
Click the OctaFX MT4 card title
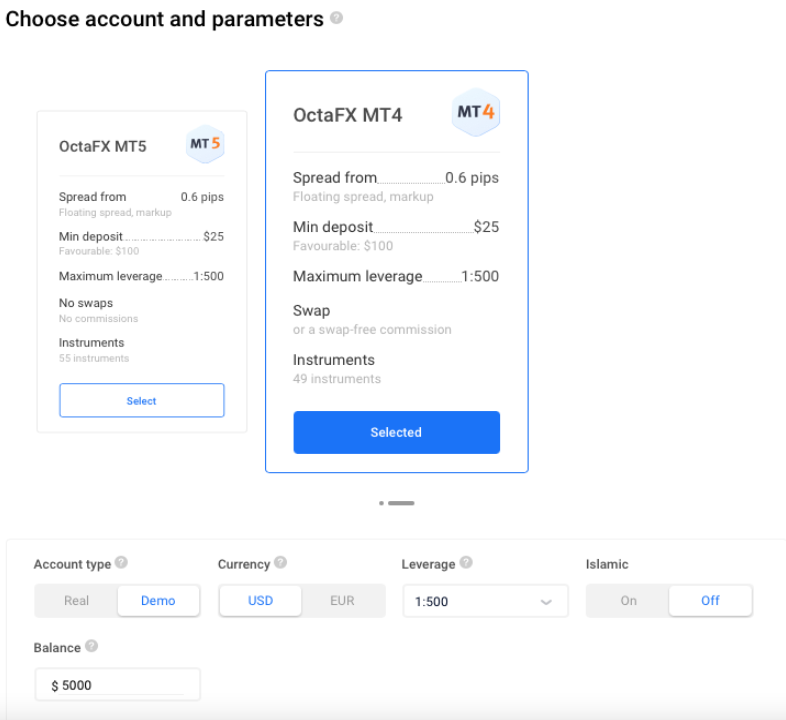tap(347, 115)
